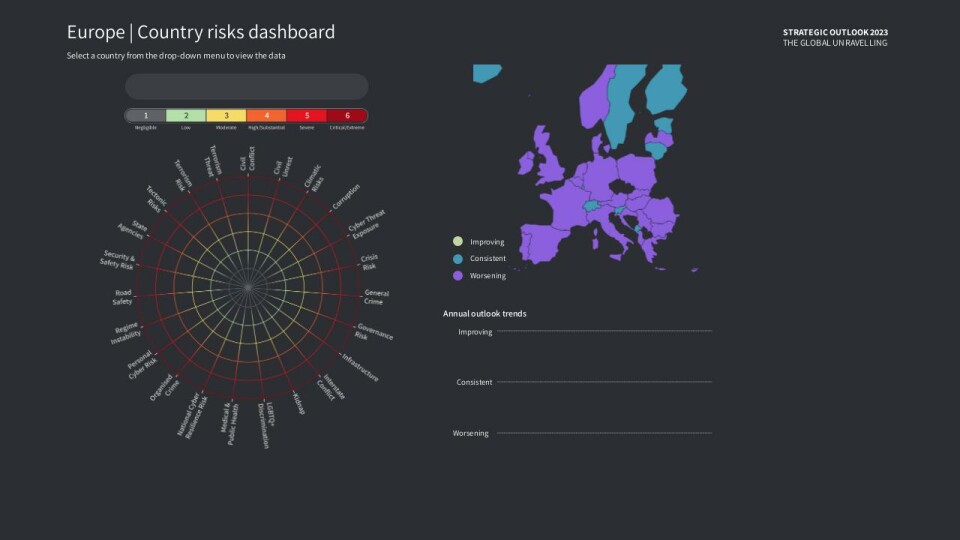
Task: Click the Crisis Risk radar label
Action: [369, 262]
